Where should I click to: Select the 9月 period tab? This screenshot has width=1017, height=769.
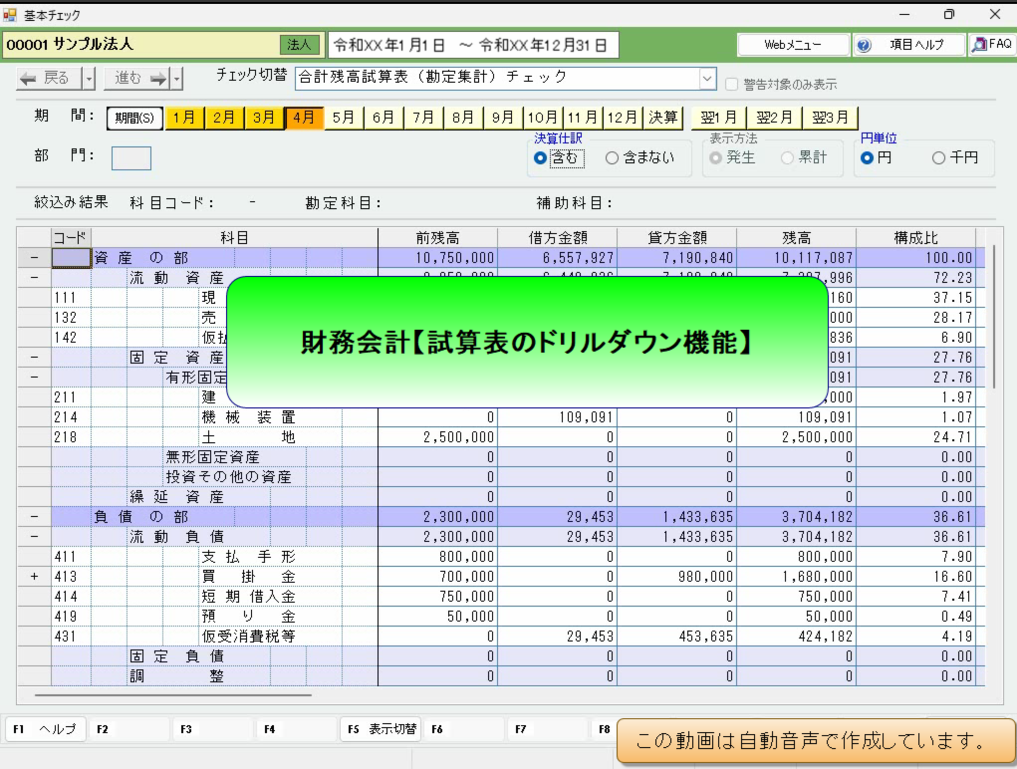503,118
